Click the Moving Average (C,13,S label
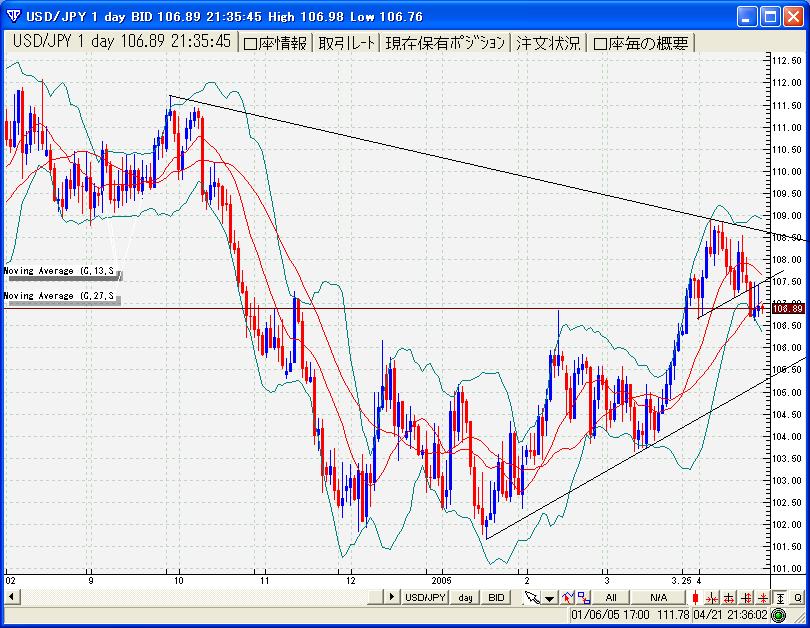Image resolution: width=810 pixels, height=628 pixels. point(59,271)
